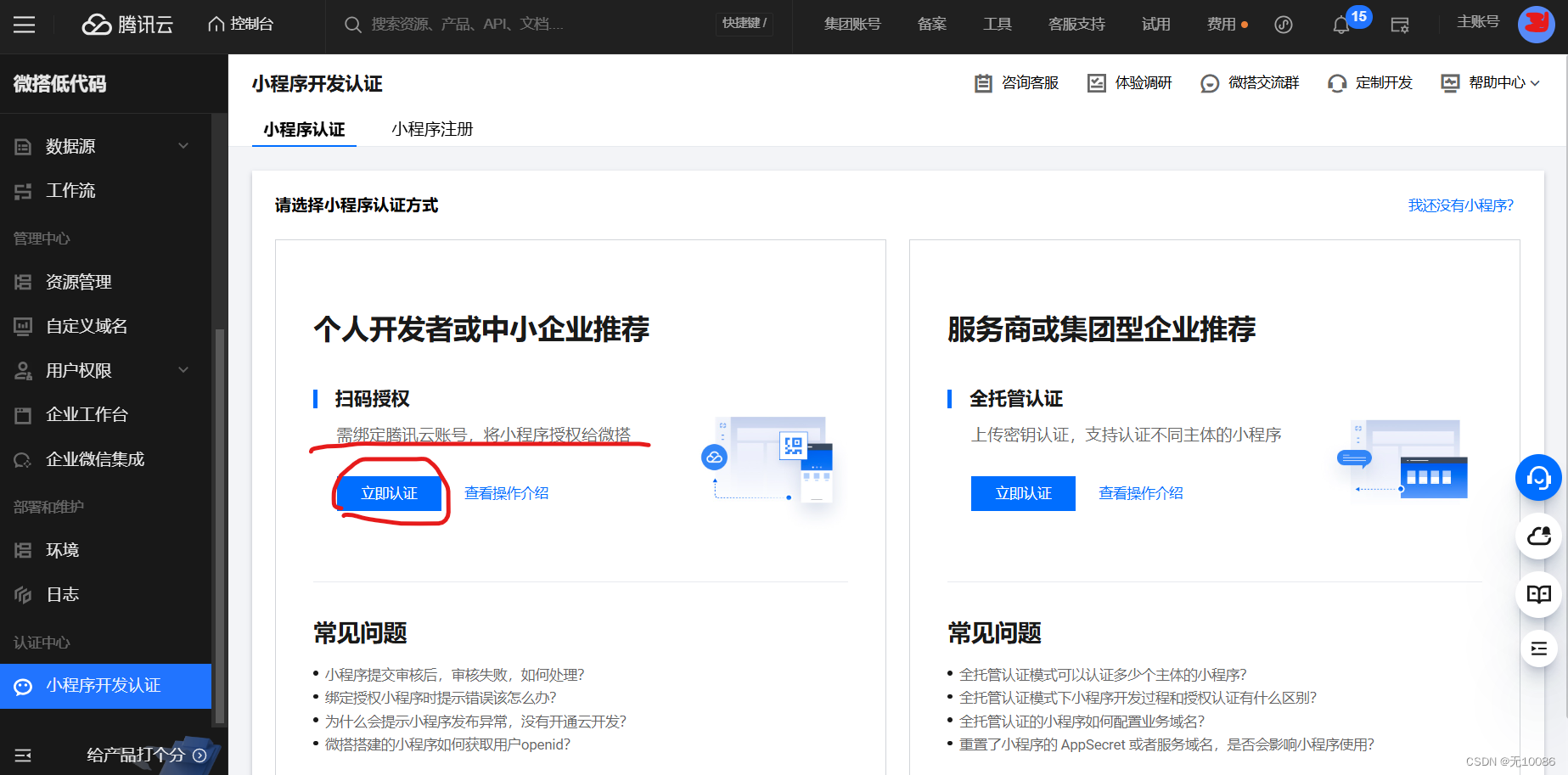The height and width of the screenshot is (775, 1568).
Task: Open 资源管理 in the sidebar
Action: [x=105, y=282]
